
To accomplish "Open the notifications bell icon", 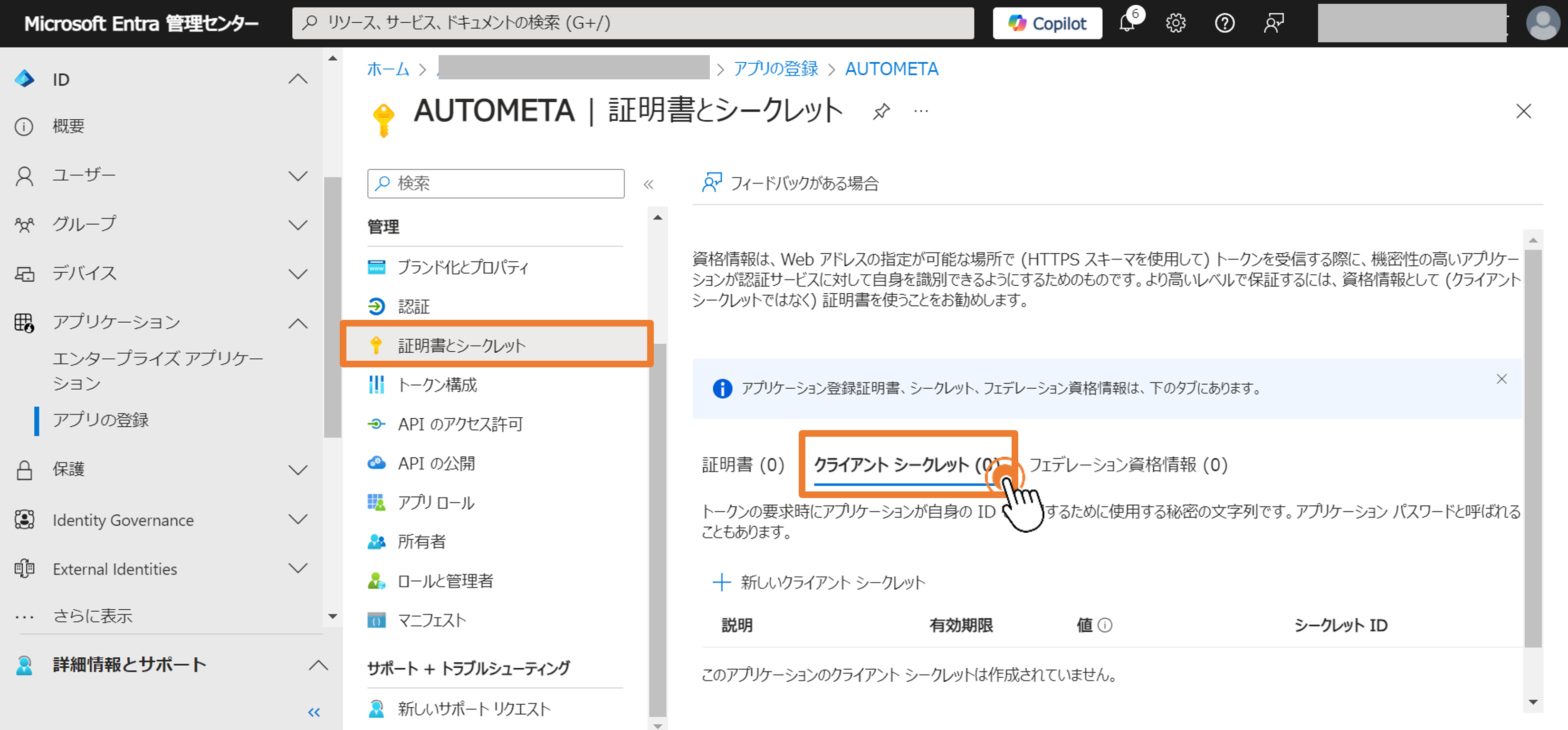I will [1128, 23].
